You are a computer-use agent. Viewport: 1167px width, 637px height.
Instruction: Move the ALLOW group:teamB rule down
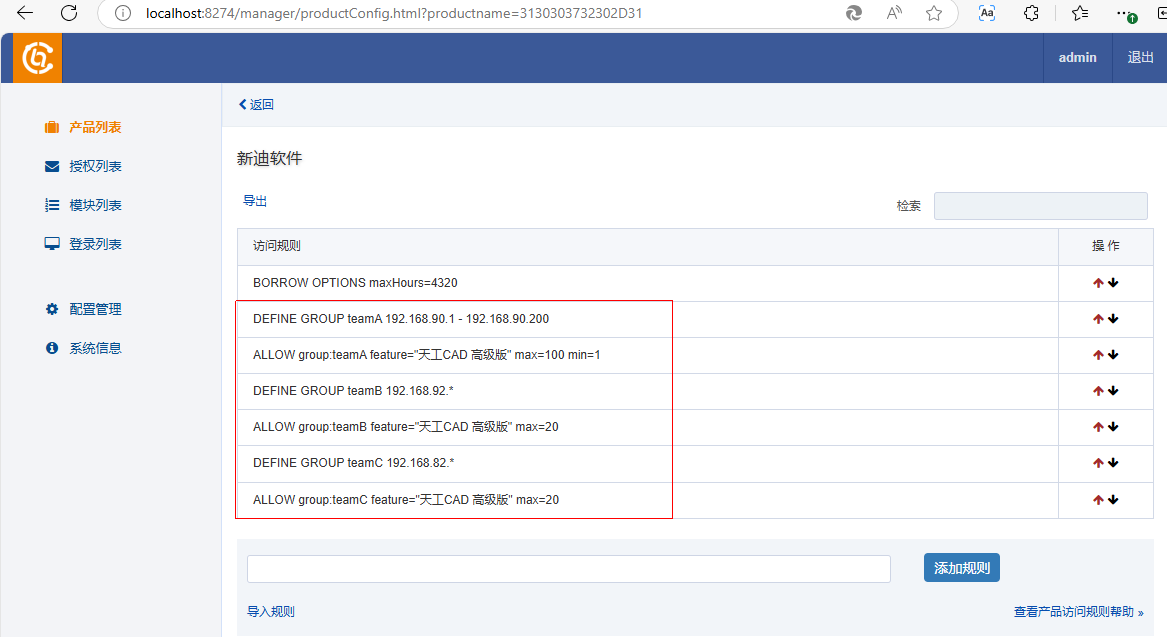pyautogui.click(x=1113, y=427)
